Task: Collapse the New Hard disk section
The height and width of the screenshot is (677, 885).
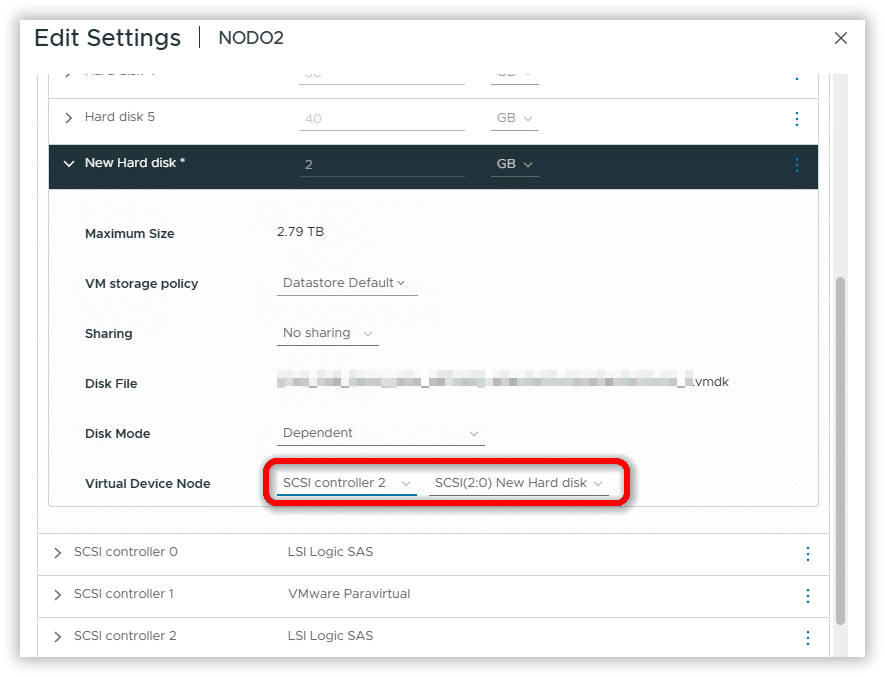Action: [68, 164]
